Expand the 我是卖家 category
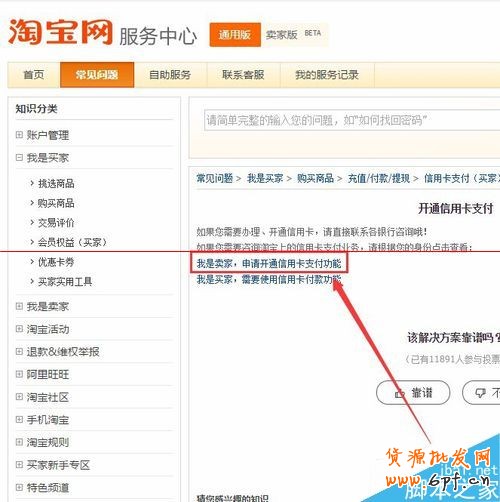500x502 pixels. [x=19, y=306]
